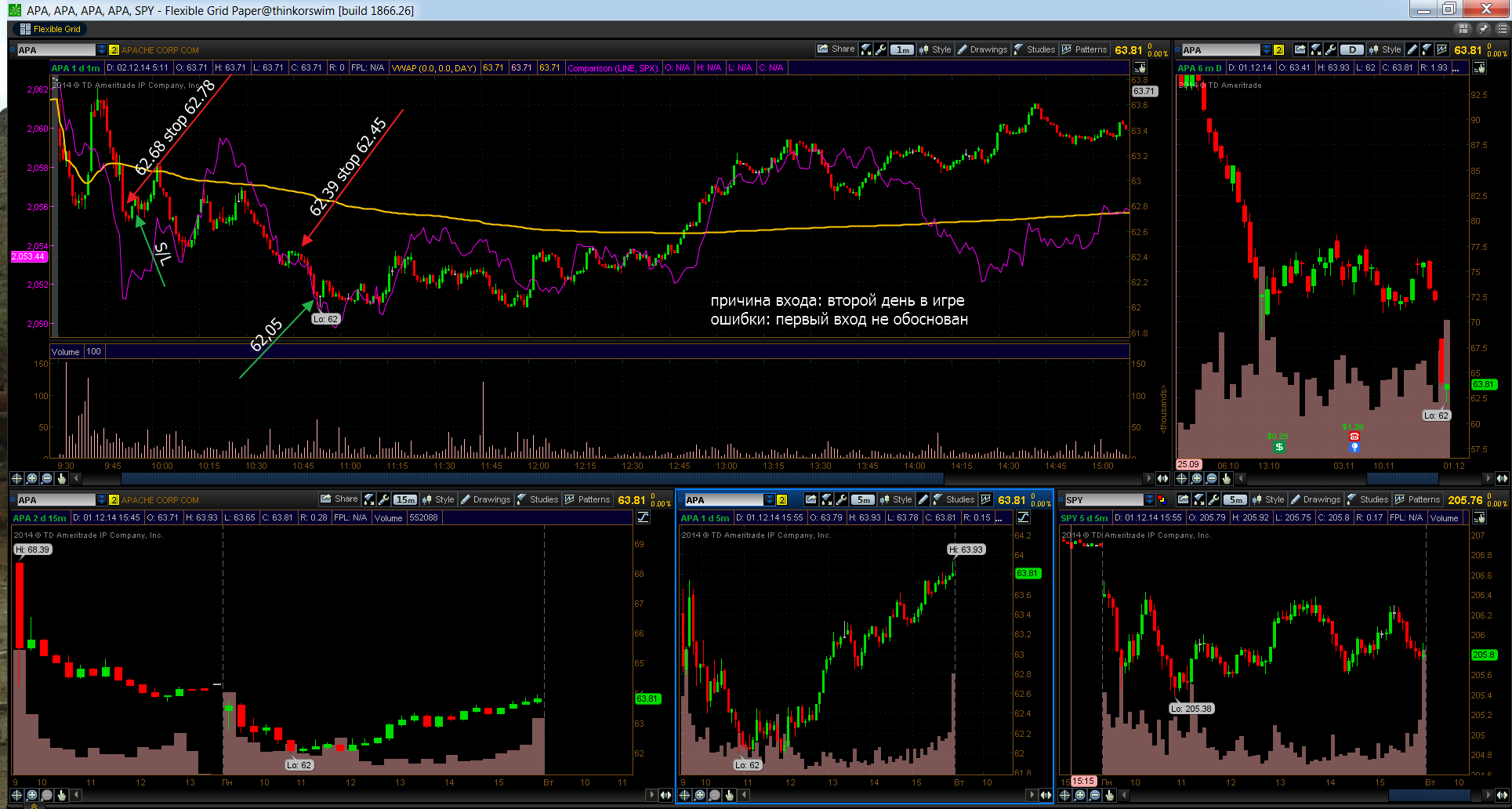The height and width of the screenshot is (809, 1512).
Task: Change the 15m time frame button
Action: pos(405,499)
